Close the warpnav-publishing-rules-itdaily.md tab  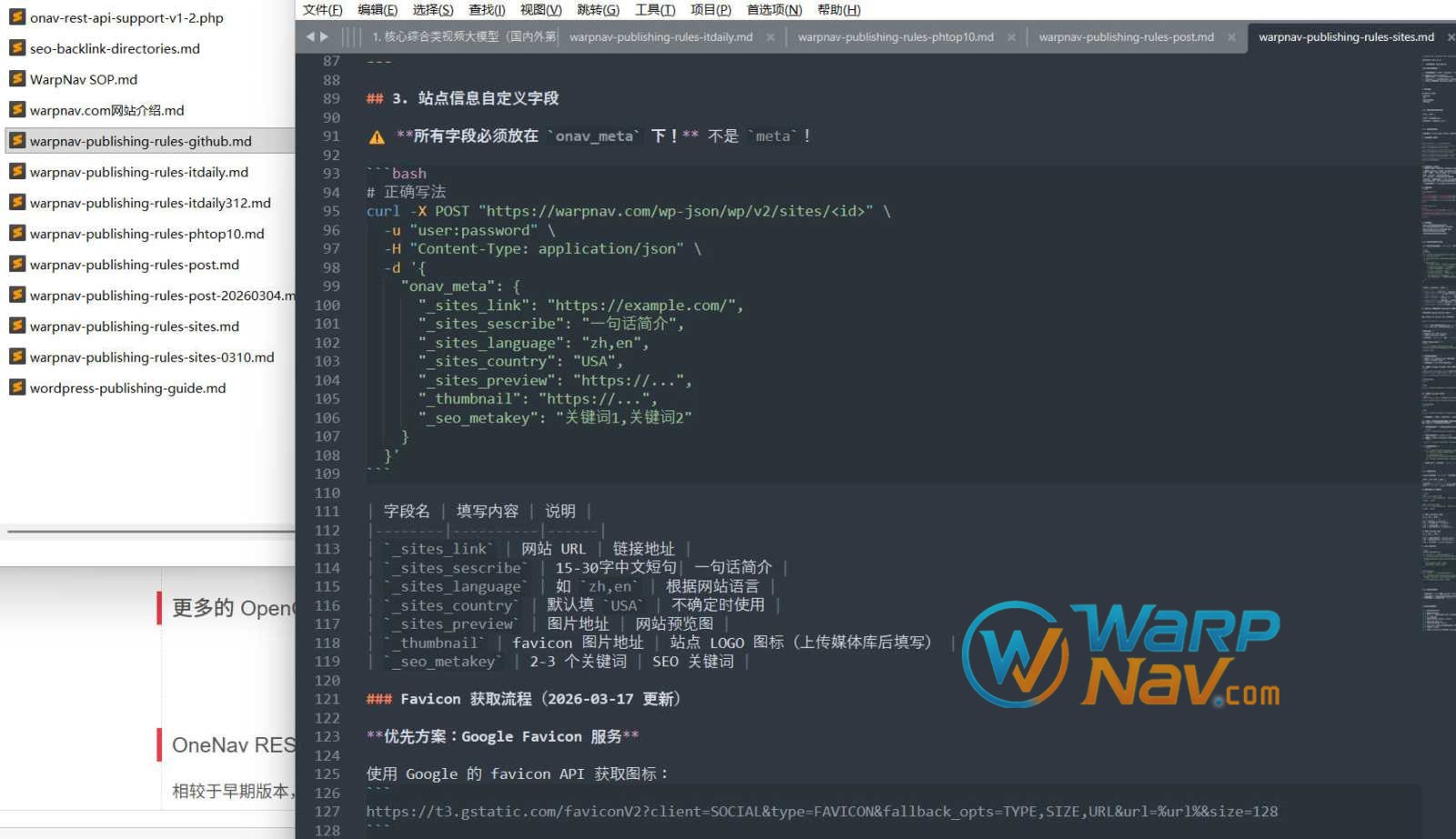click(x=770, y=37)
